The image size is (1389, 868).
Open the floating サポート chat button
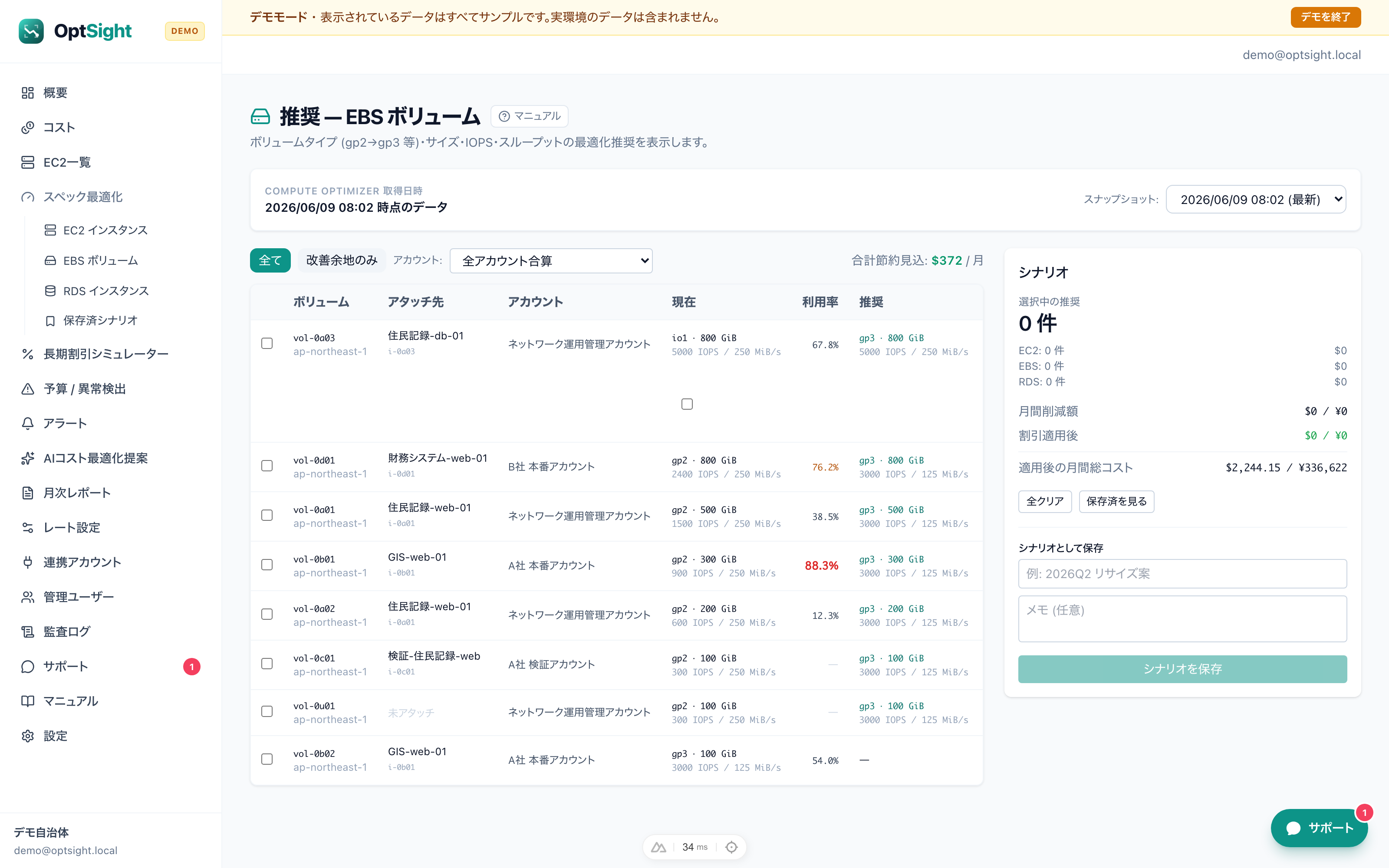(1319, 828)
